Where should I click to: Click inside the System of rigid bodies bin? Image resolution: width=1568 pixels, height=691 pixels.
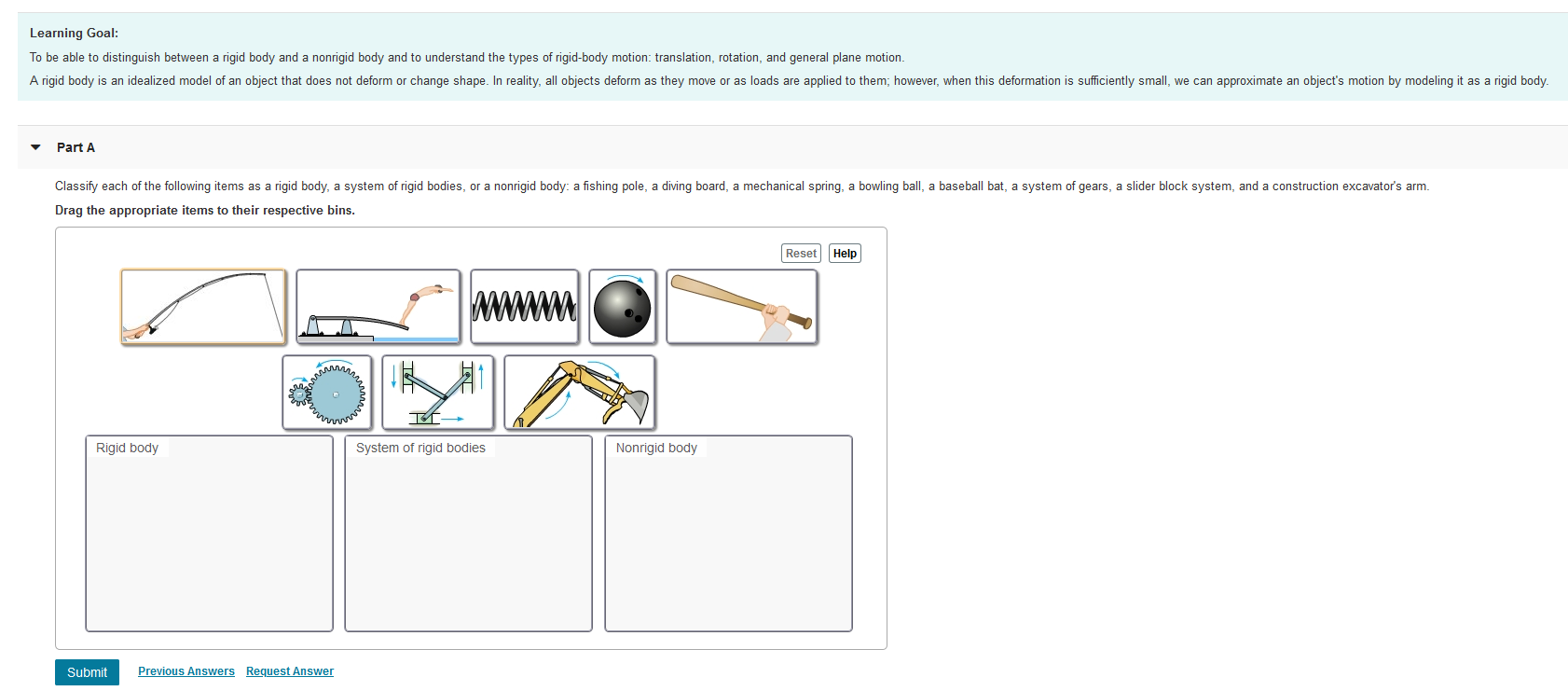[468, 533]
